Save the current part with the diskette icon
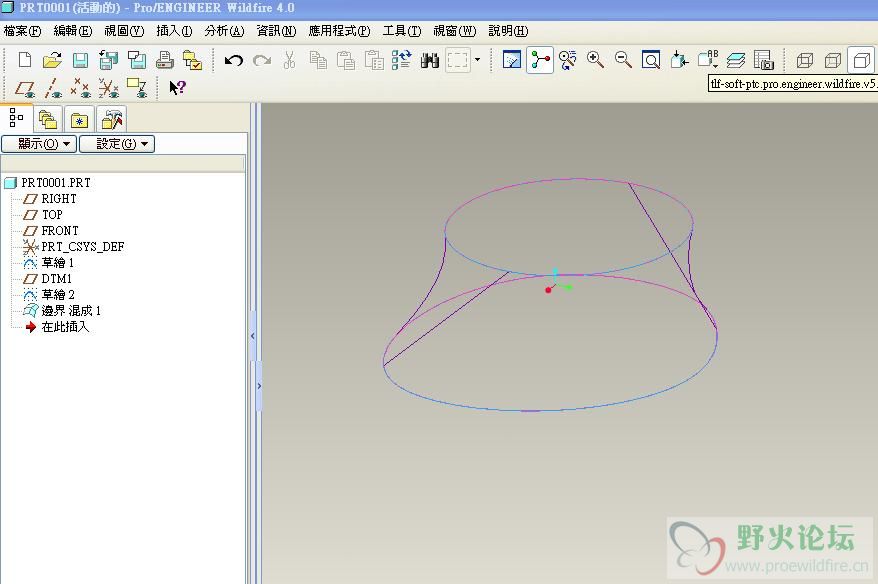 coord(81,59)
